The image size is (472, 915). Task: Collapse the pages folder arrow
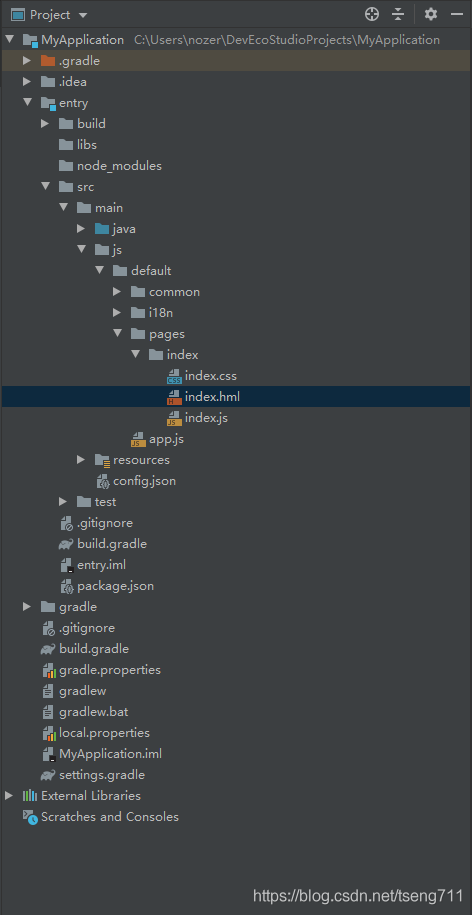pyautogui.click(x=117, y=334)
